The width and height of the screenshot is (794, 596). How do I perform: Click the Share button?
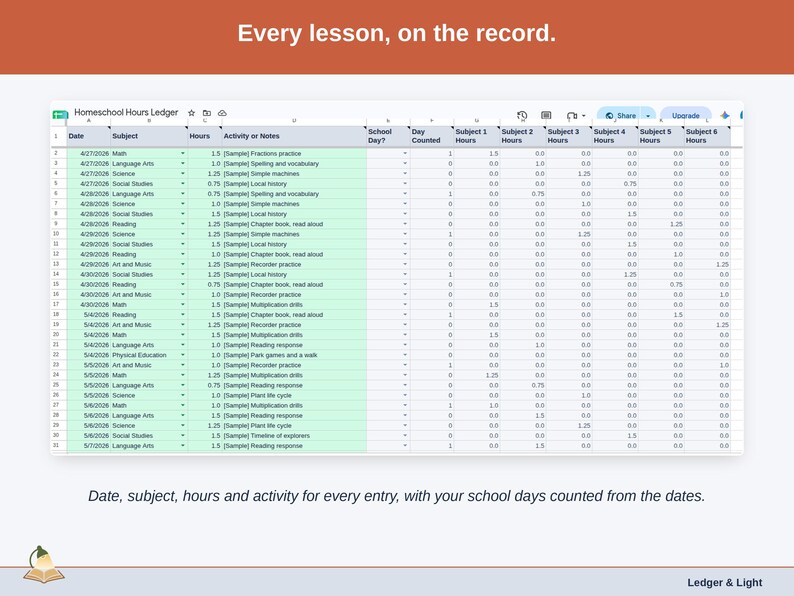(x=620, y=115)
